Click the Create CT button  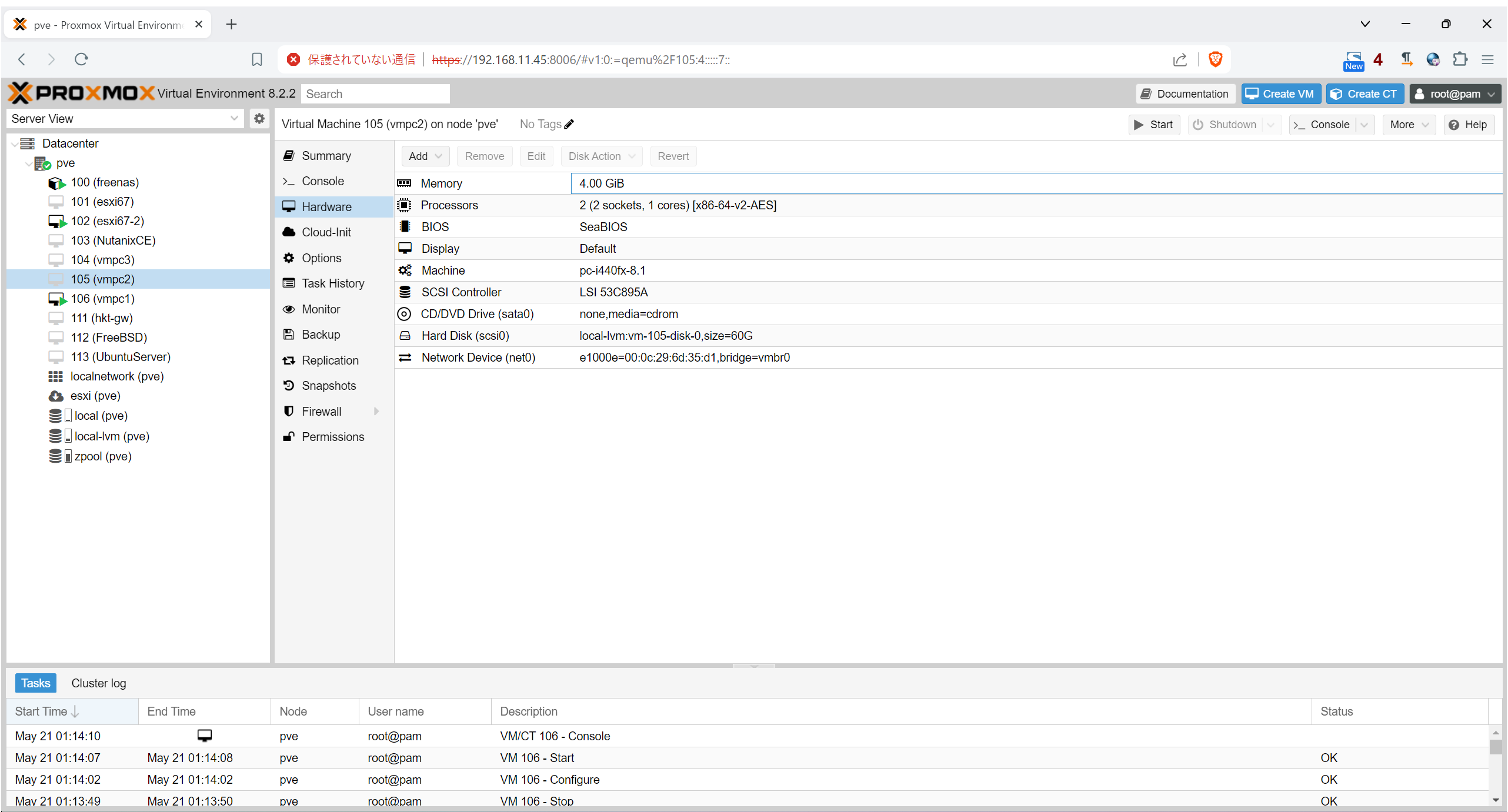point(1364,94)
